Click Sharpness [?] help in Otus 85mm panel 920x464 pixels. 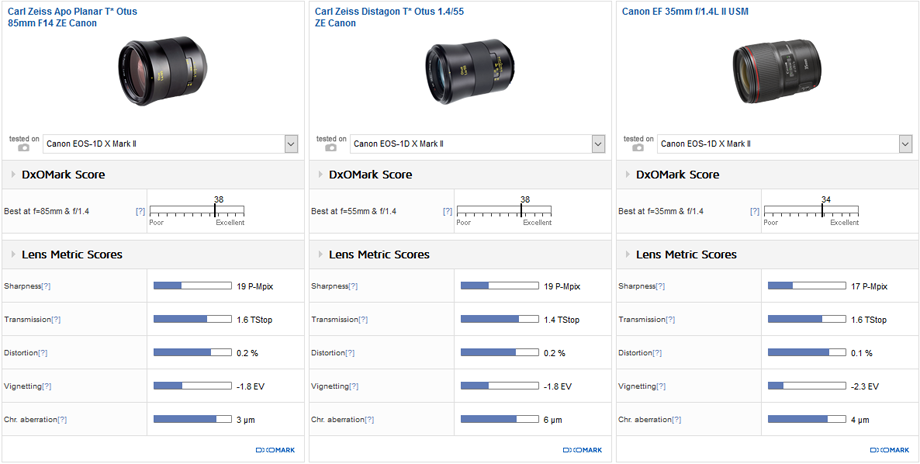click(46, 286)
